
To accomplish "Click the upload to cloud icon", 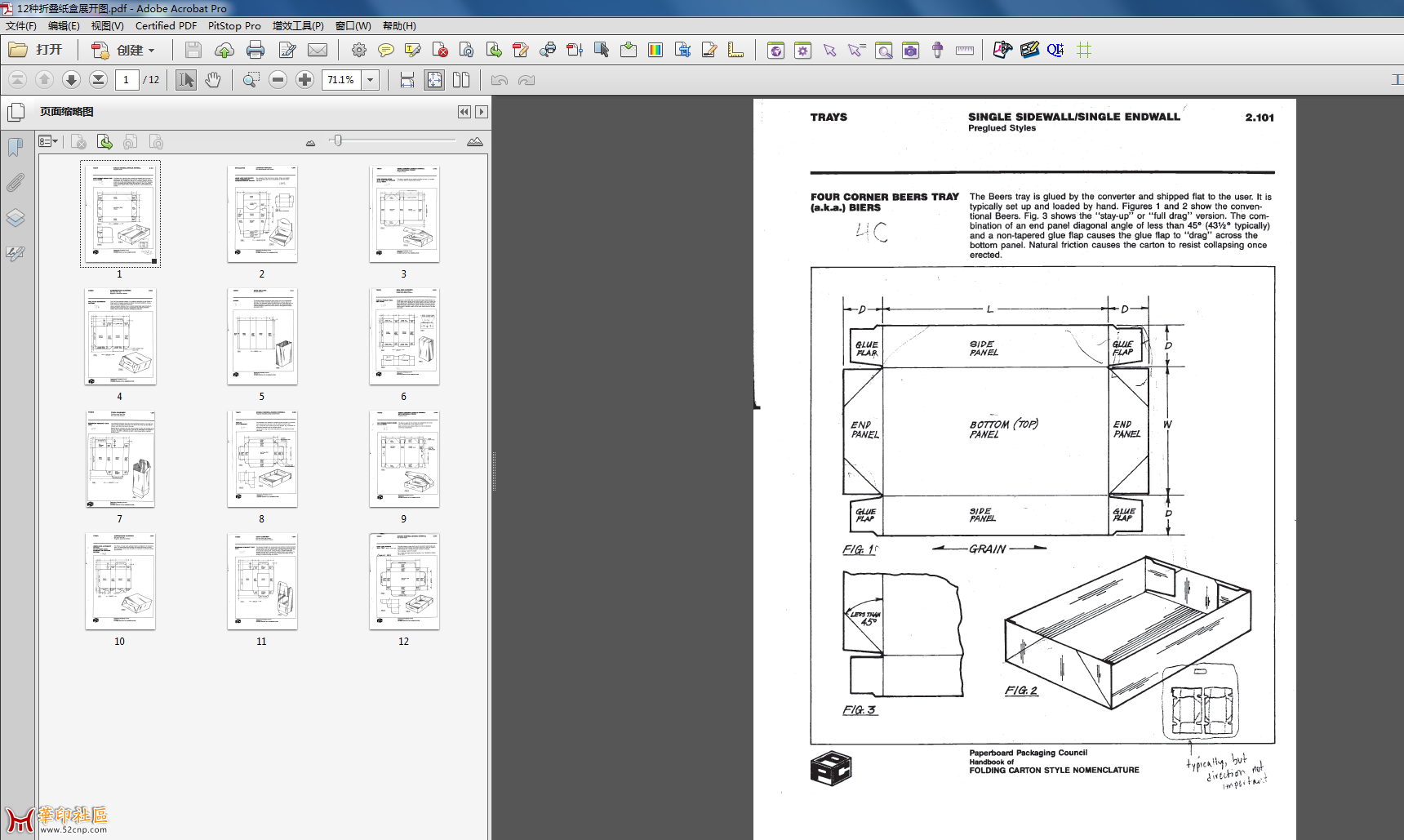I will tap(224, 50).
